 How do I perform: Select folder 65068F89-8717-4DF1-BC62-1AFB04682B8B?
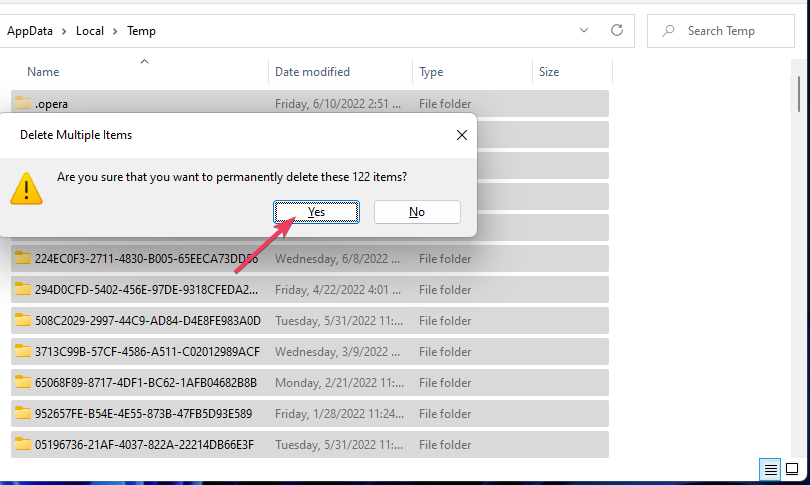pyautogui.click(x=146, y=383)
